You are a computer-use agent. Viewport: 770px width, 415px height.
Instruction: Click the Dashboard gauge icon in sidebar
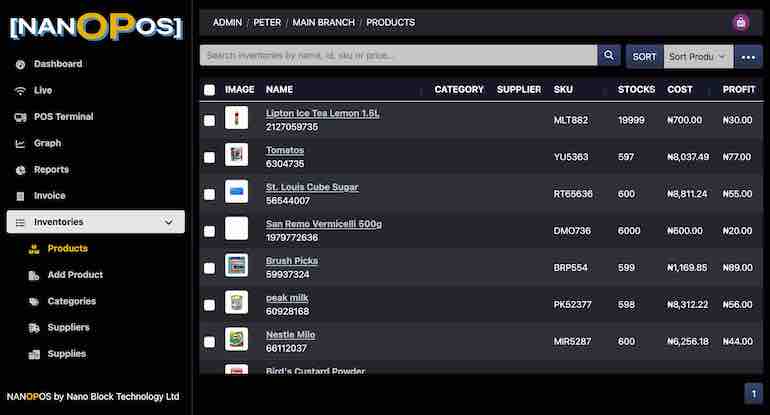[20, 64]
